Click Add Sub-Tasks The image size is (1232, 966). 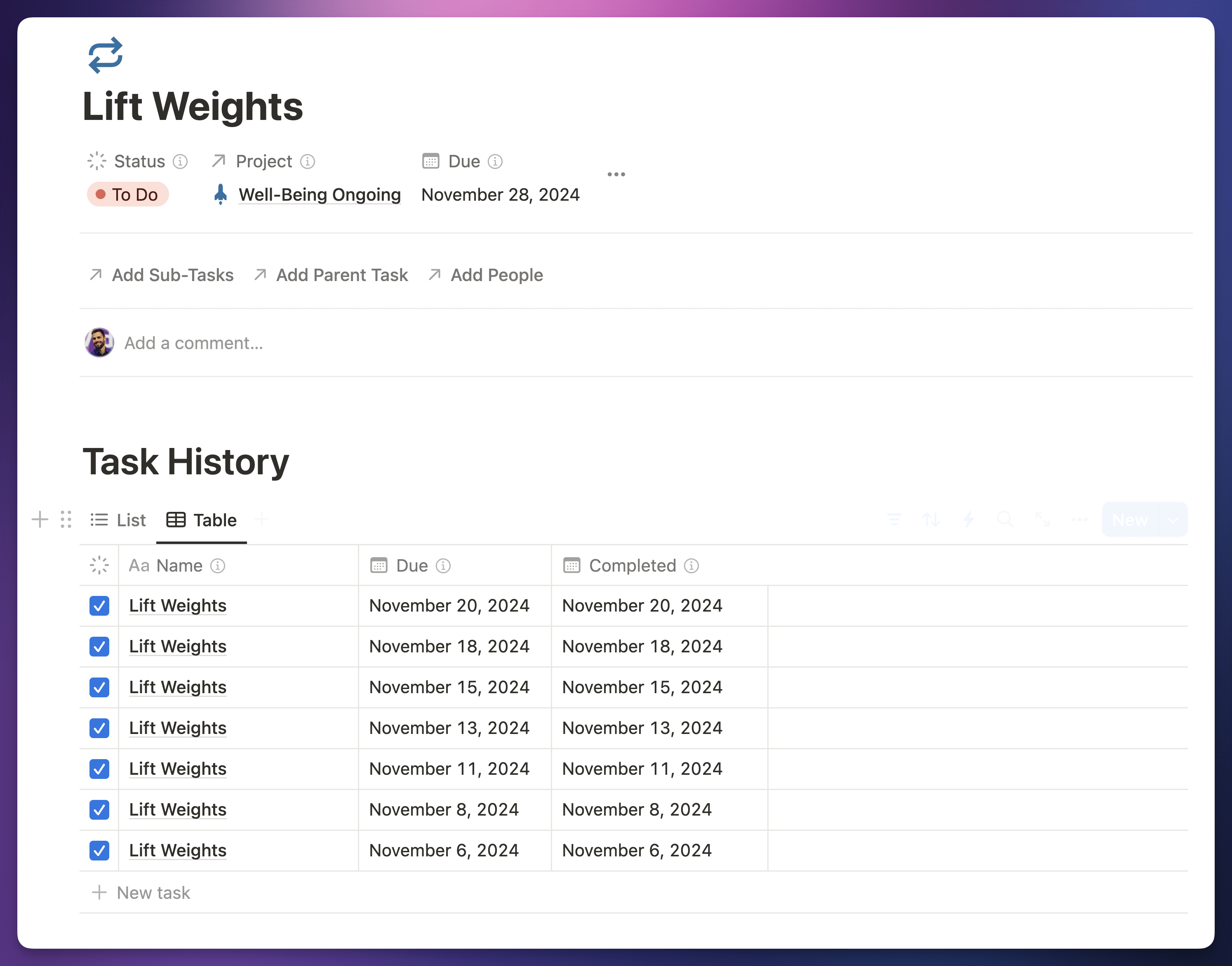click(x=161, y=275)
